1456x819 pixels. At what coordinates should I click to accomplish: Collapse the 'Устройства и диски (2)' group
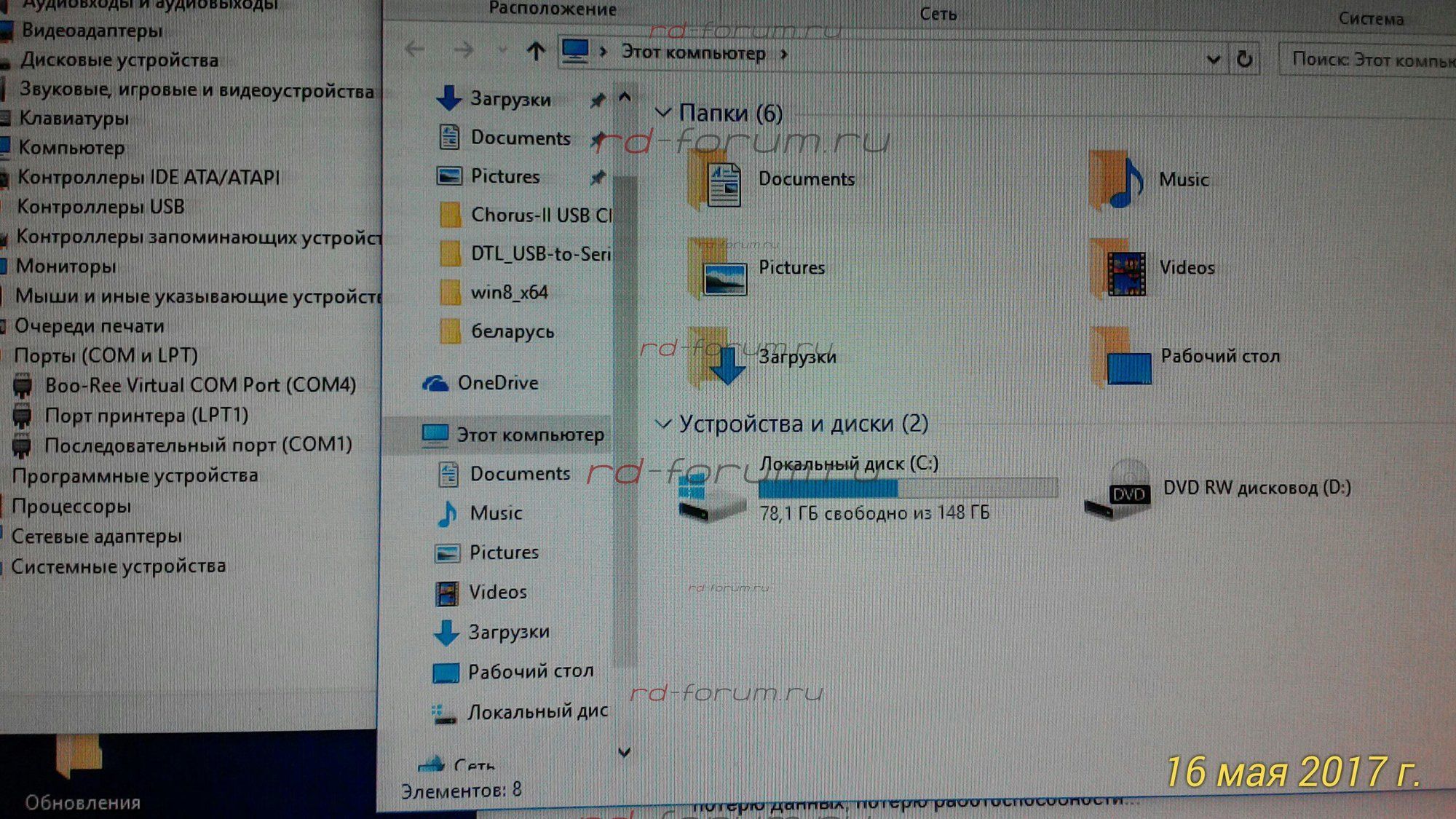pyautogui.click(x=662, y=423)
